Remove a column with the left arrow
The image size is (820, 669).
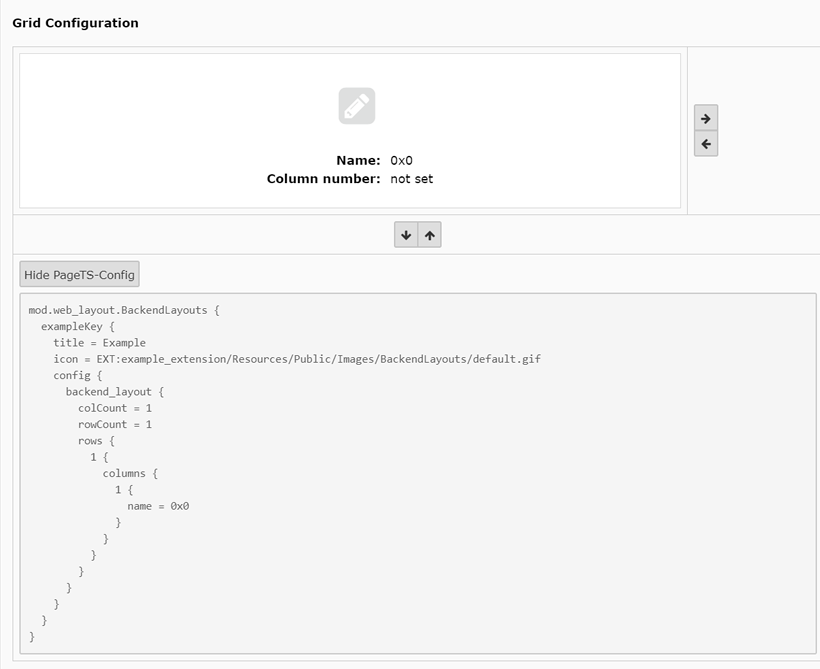click(706, 144)
